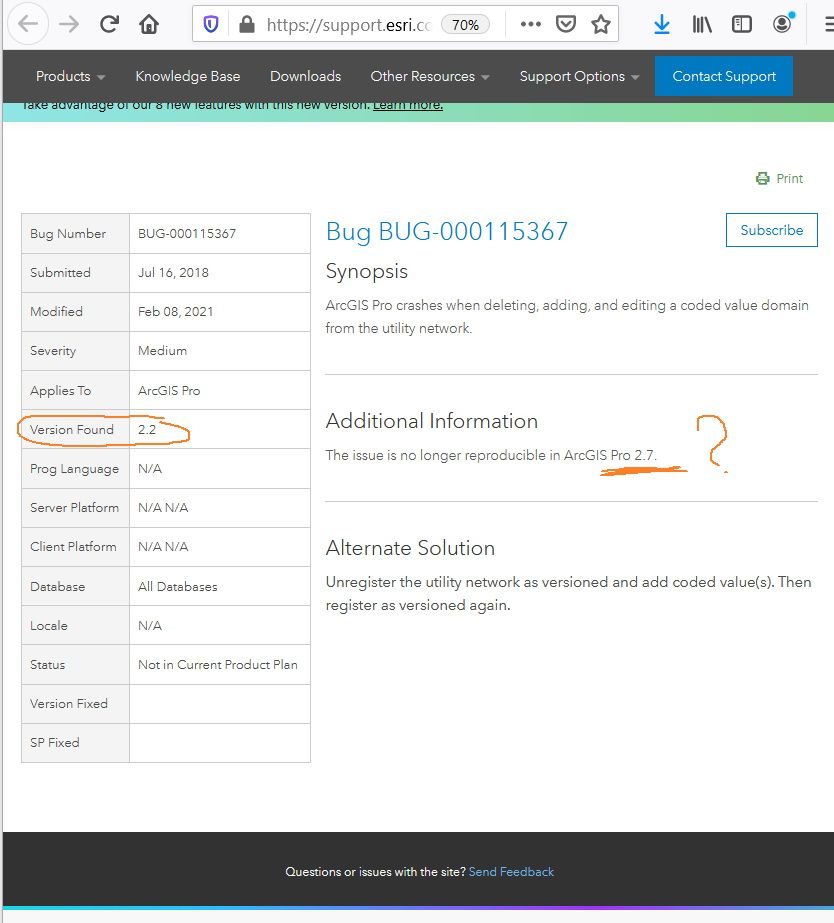Select Not in Current Product Plan status
Viewport: 834px width, 923px height.
point(218,665)
